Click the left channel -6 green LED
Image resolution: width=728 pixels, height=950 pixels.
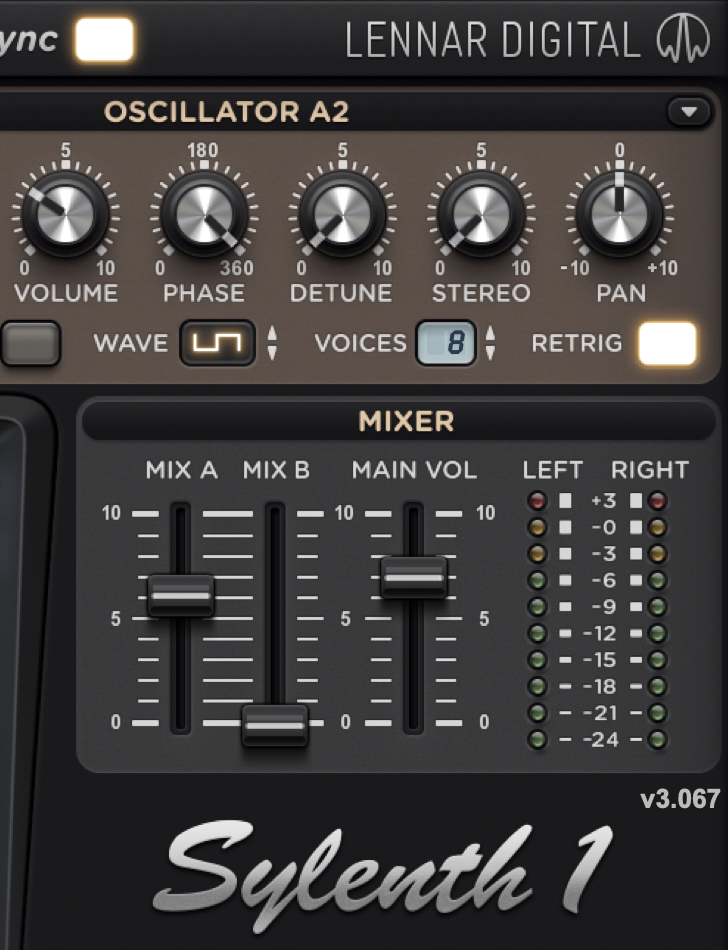point(537,580)
